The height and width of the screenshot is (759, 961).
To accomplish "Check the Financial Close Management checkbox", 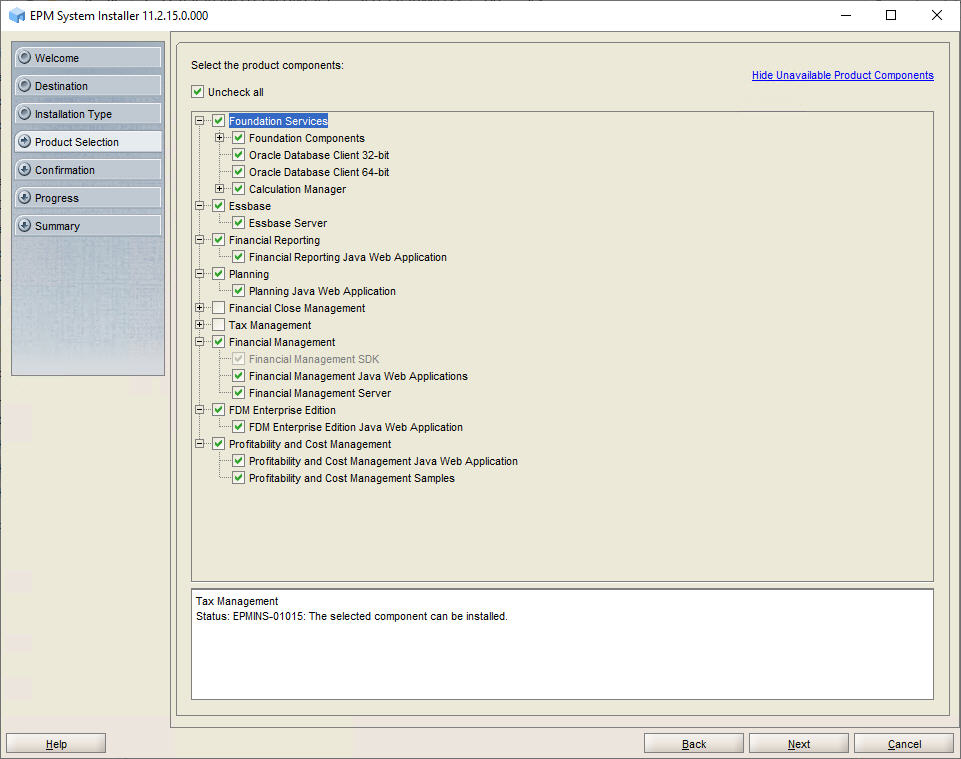I will [219, 308].
